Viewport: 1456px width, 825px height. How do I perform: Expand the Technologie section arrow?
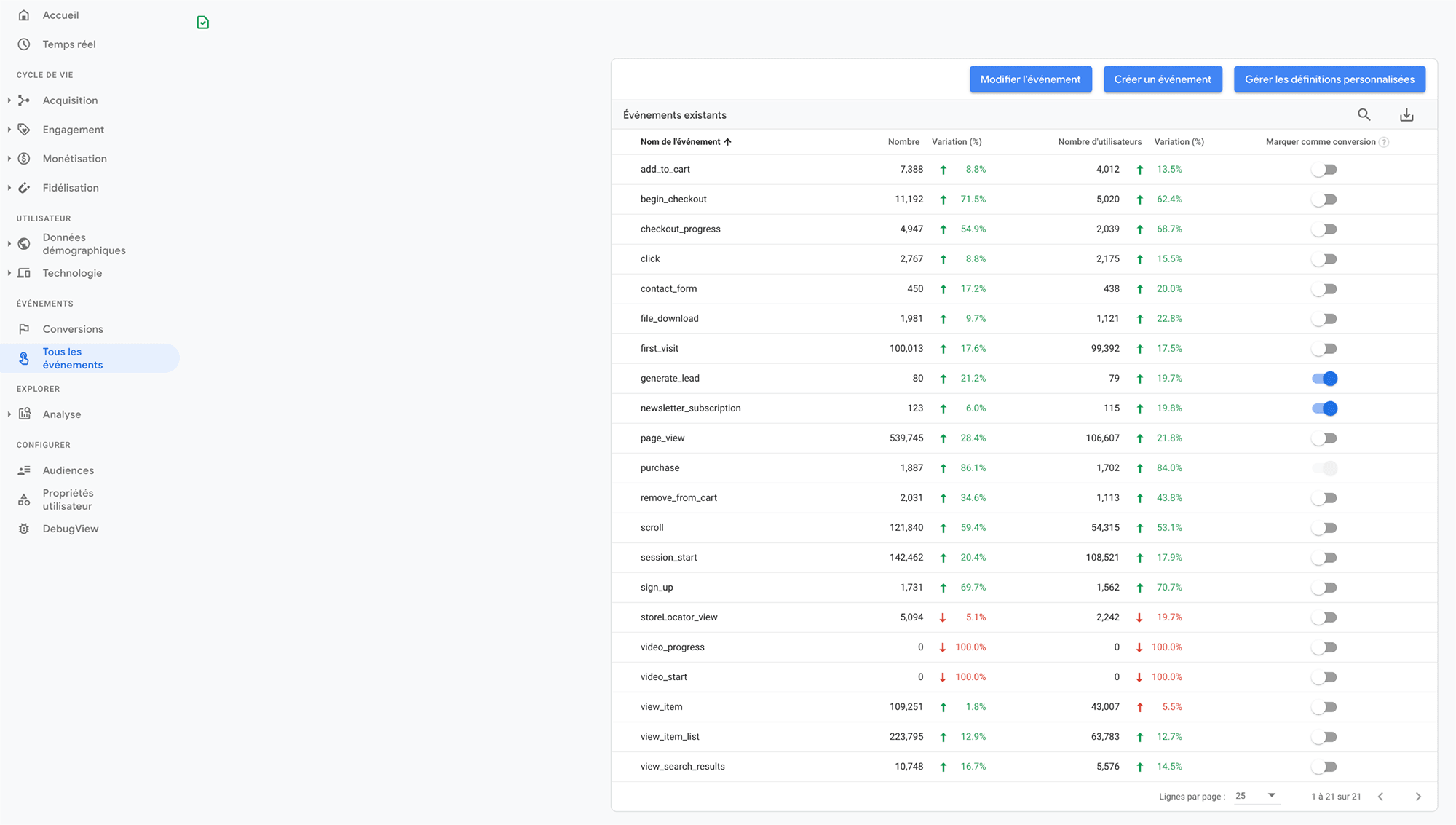[9, 273]
